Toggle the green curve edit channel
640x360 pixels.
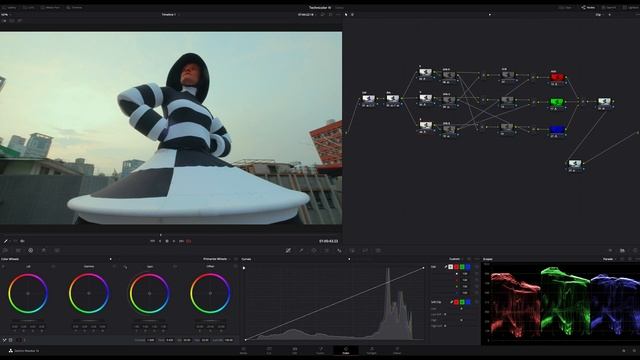462,267
